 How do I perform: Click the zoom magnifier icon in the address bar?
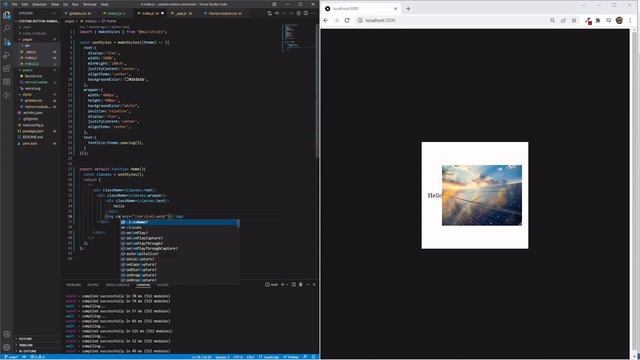(552, 20)
